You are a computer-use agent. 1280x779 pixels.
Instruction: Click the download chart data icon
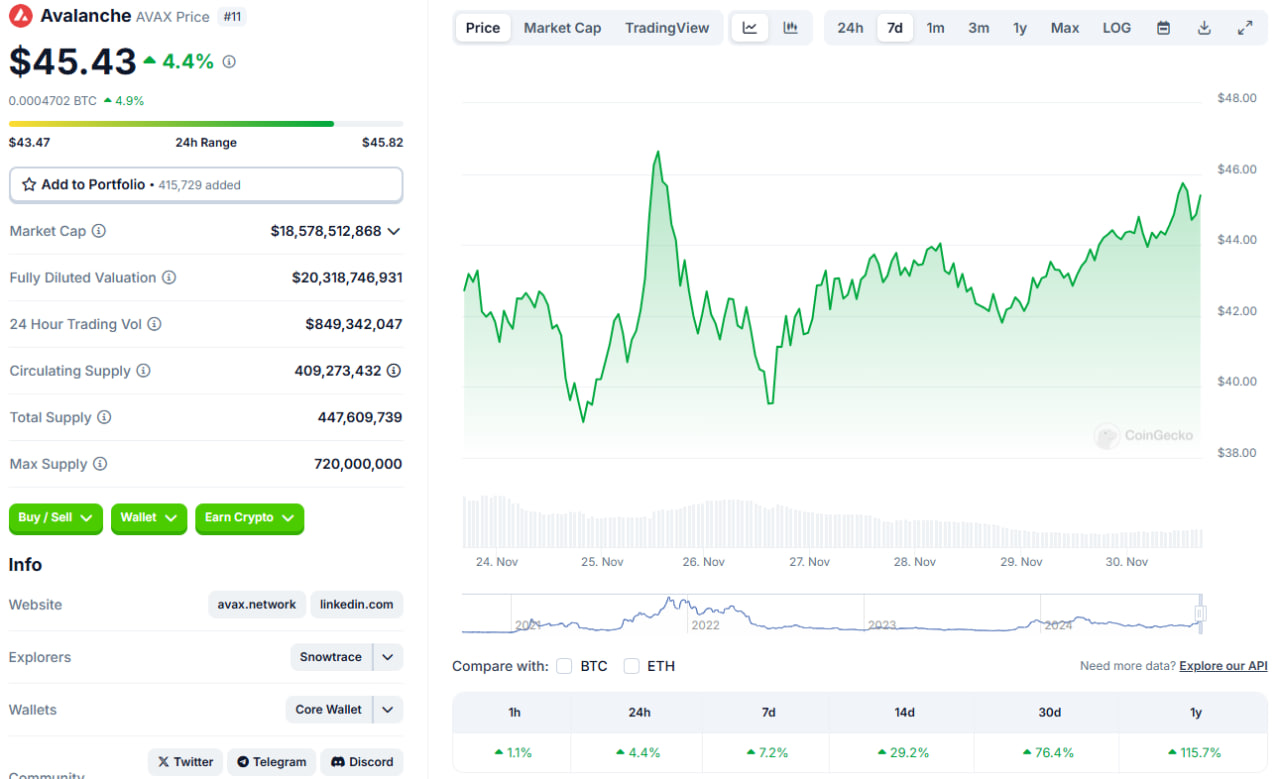(1204, 28)
